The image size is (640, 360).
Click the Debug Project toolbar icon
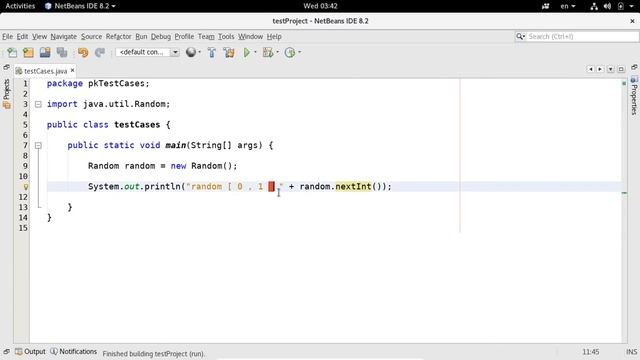pos(268,52)
